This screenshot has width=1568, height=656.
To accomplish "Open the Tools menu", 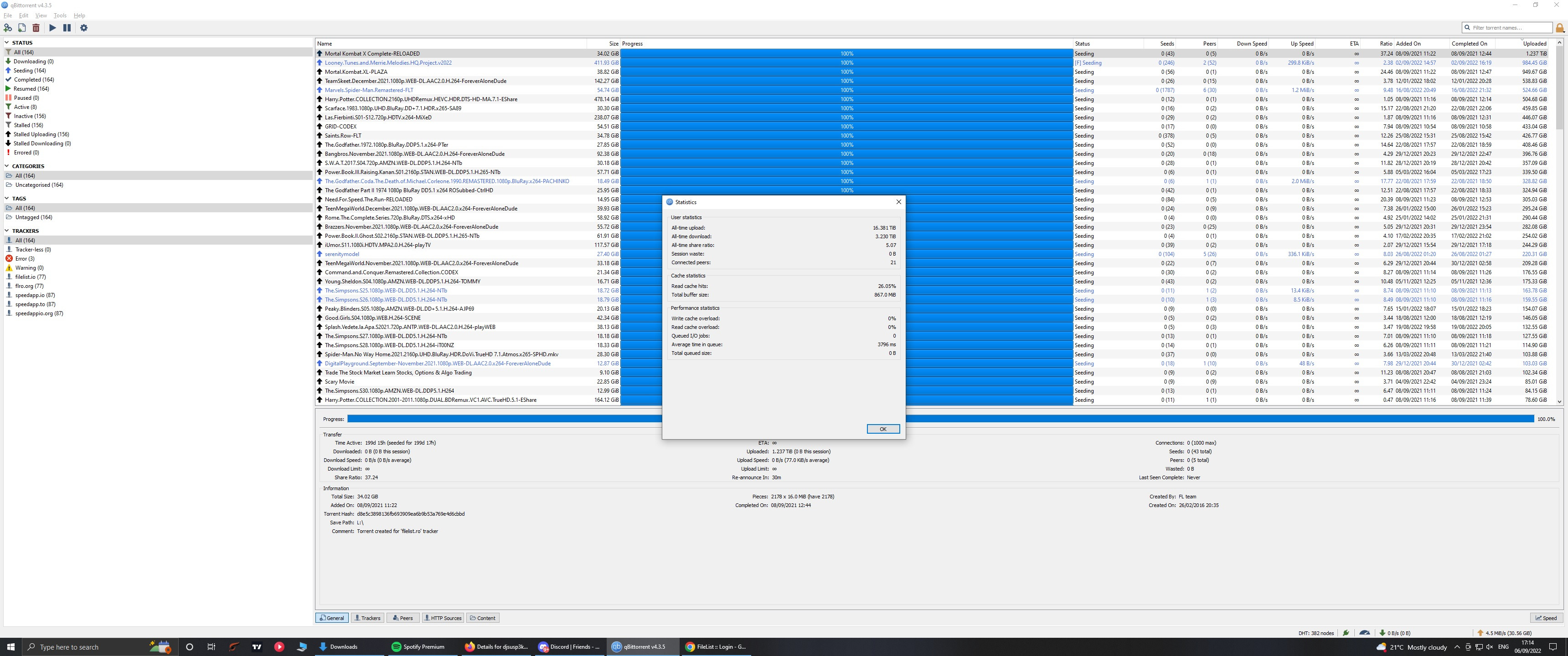I will tap(60, 15).
